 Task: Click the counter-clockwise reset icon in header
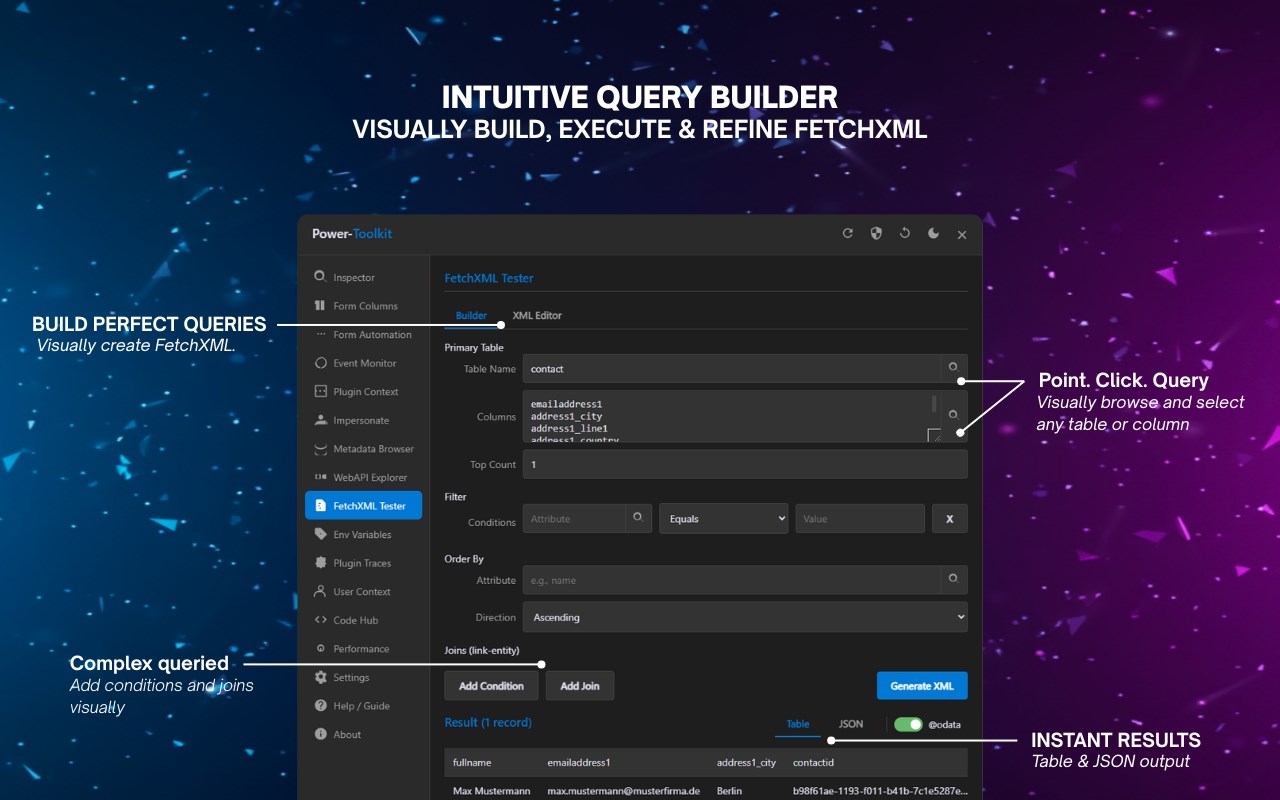point(905,233)
